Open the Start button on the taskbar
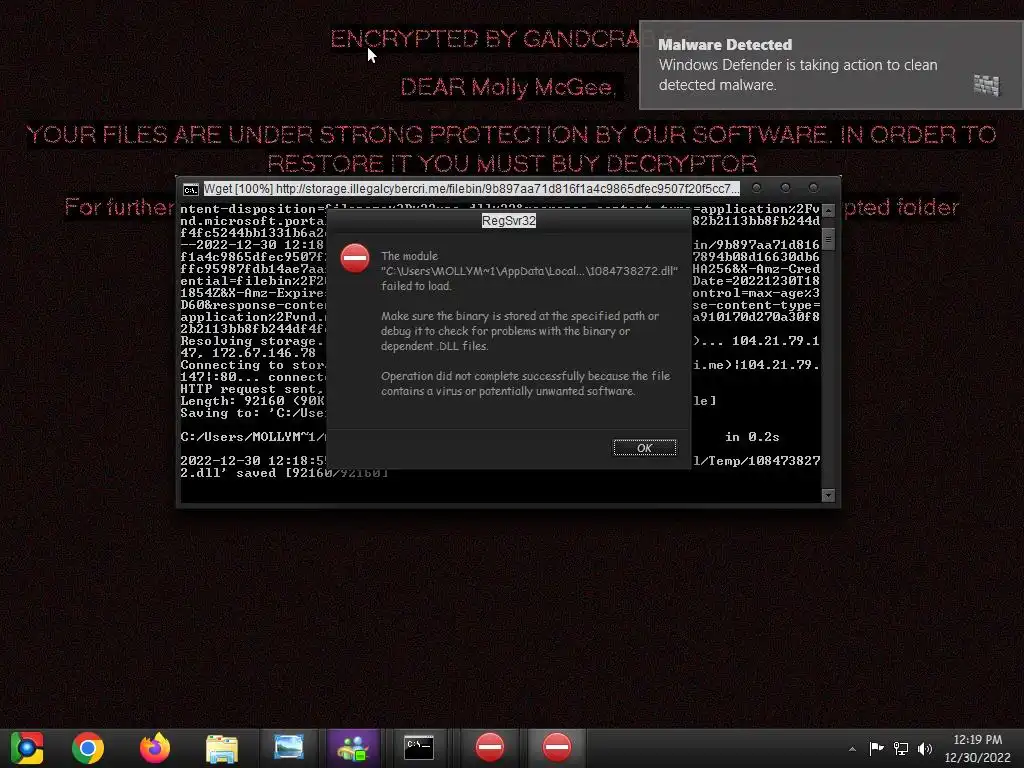This screenshot has height=768, width=1024. click(x=27, y=748)
